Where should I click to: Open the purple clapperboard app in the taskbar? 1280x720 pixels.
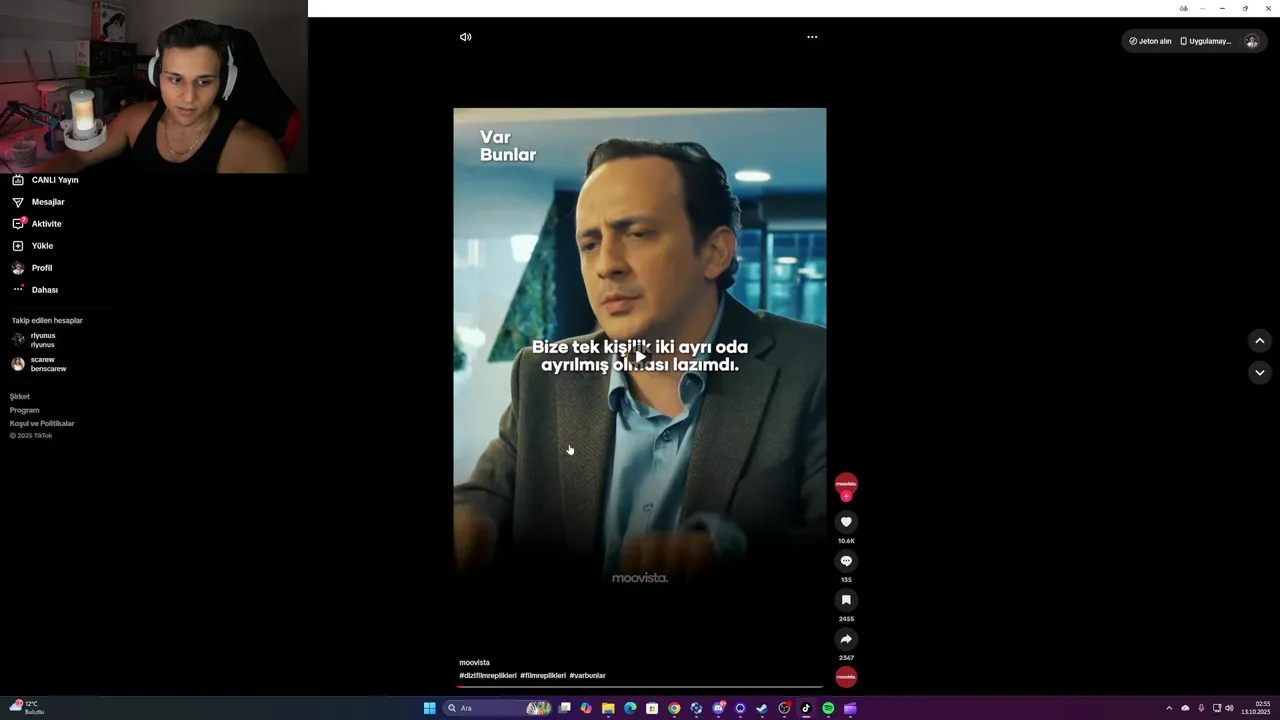(x=850, y=708)
